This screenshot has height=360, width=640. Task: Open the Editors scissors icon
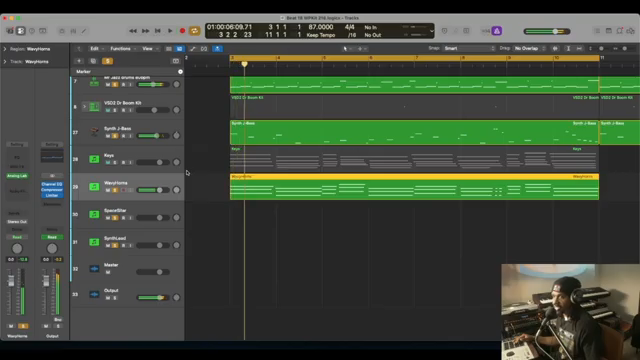84,31
